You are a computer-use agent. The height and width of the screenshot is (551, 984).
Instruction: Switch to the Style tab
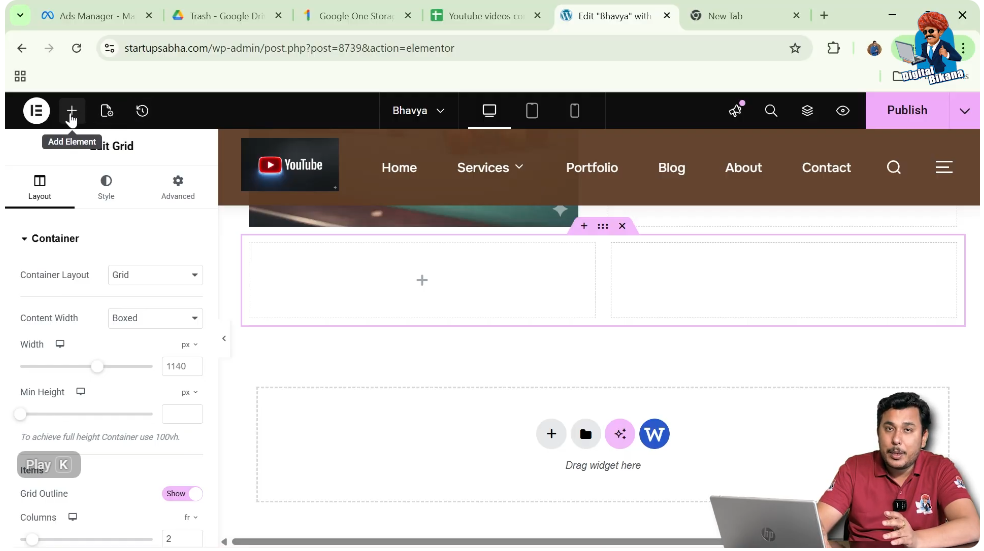(106, 187)
